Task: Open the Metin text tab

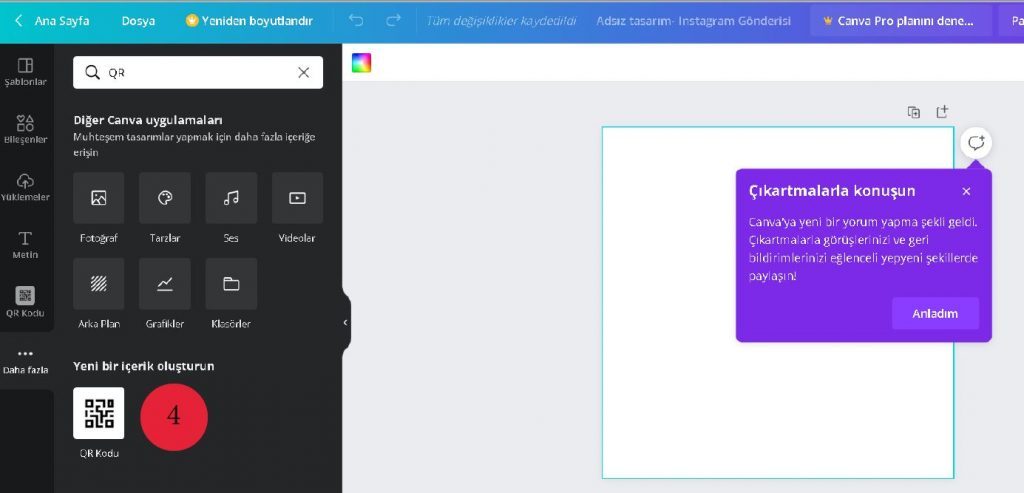Action: point(26,244)
